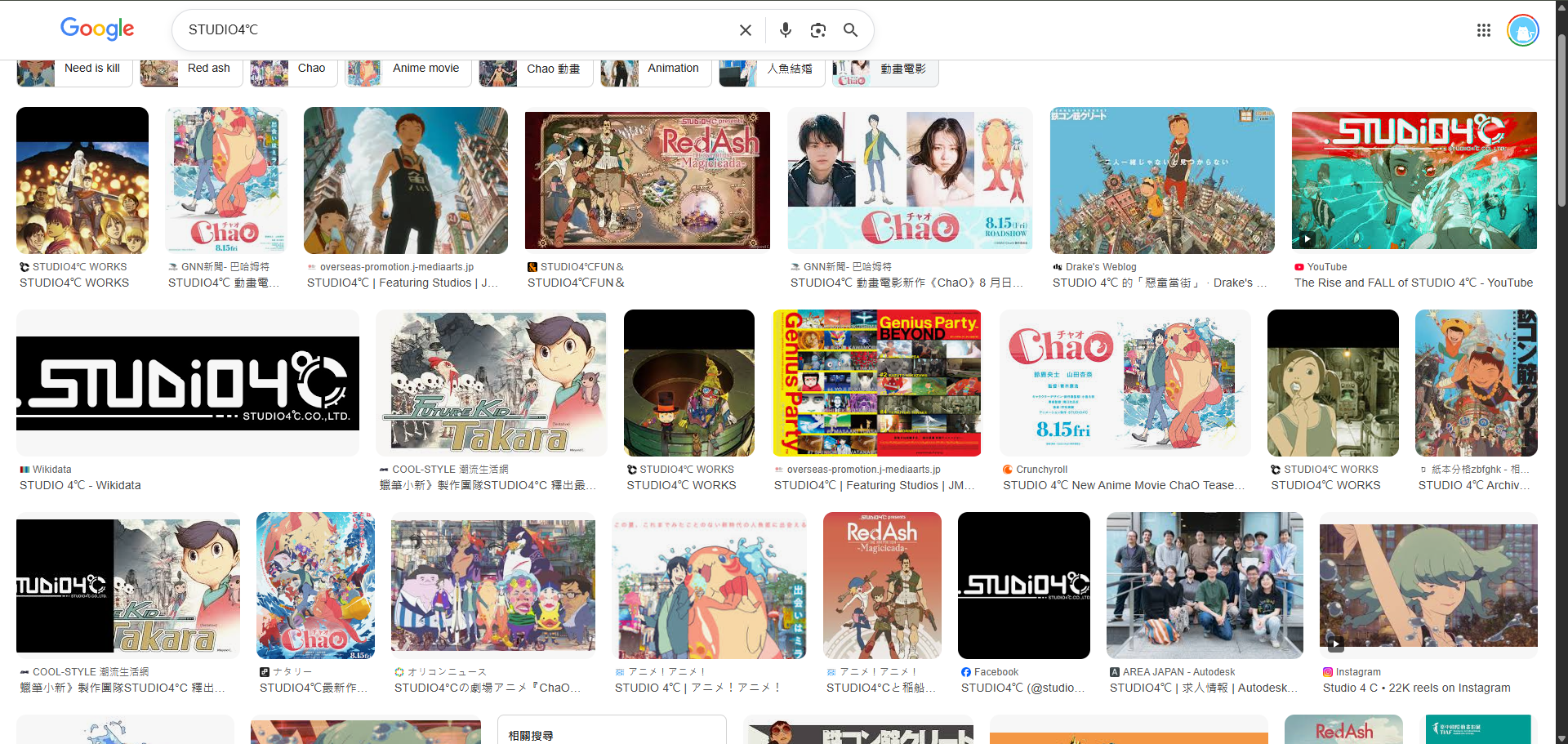Open "The Rise and FALL of STUDIO 4°C" link

[x=1413, y=283]
